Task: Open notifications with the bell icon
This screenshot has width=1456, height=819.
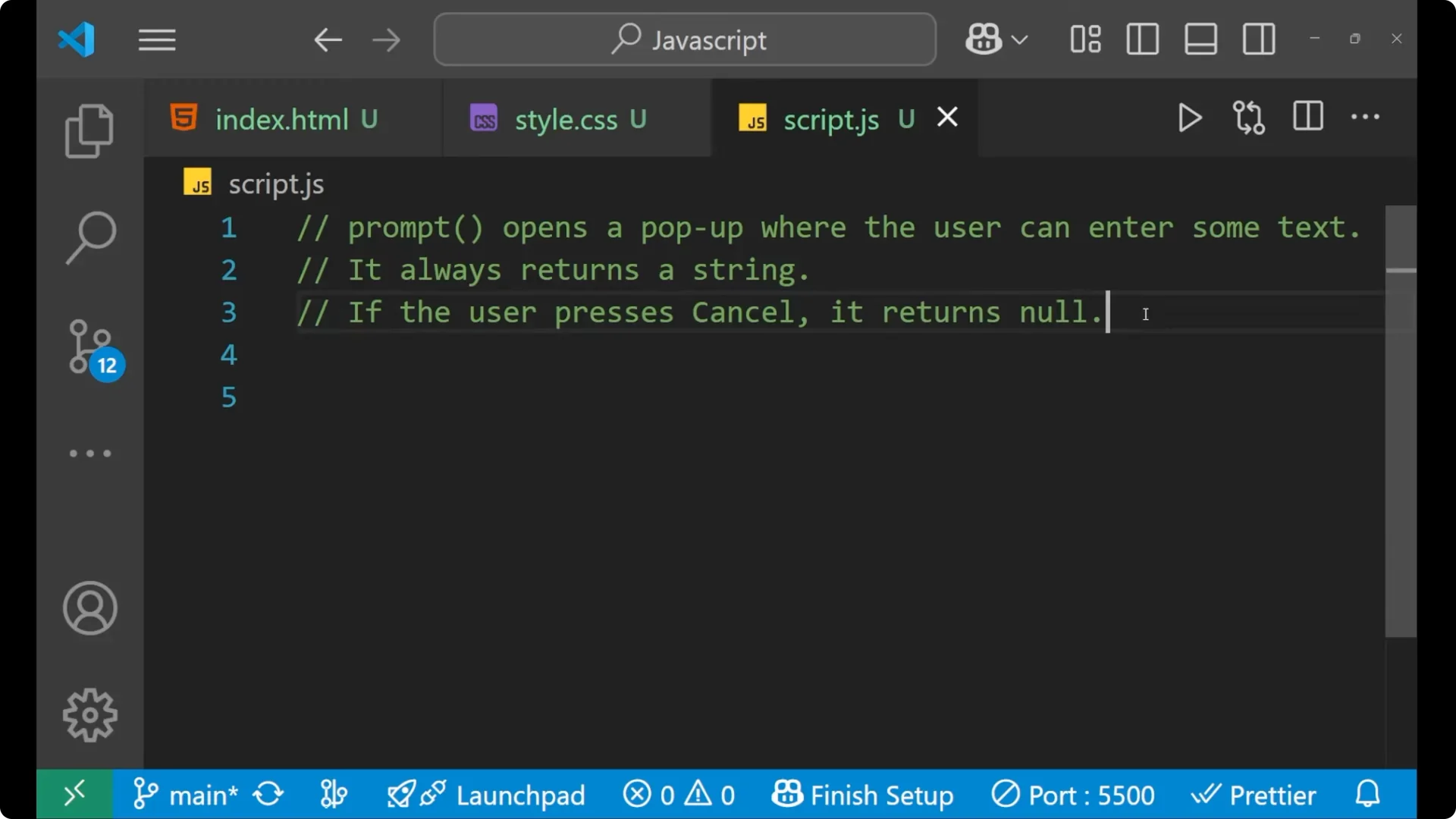Action: pyautogui.click(x=1367, y=794)
